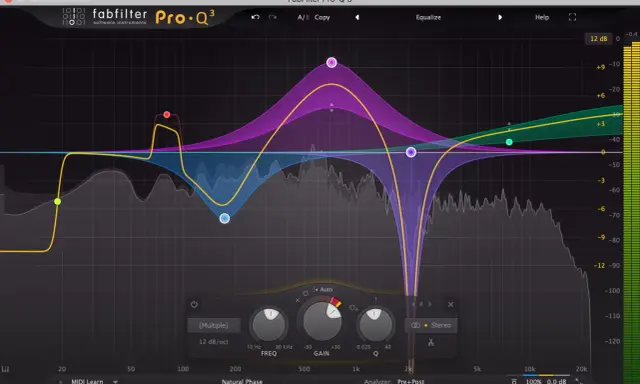The image size is (640, 384).
Task: Go to the next preset arrow
Action: click(500, 17)
